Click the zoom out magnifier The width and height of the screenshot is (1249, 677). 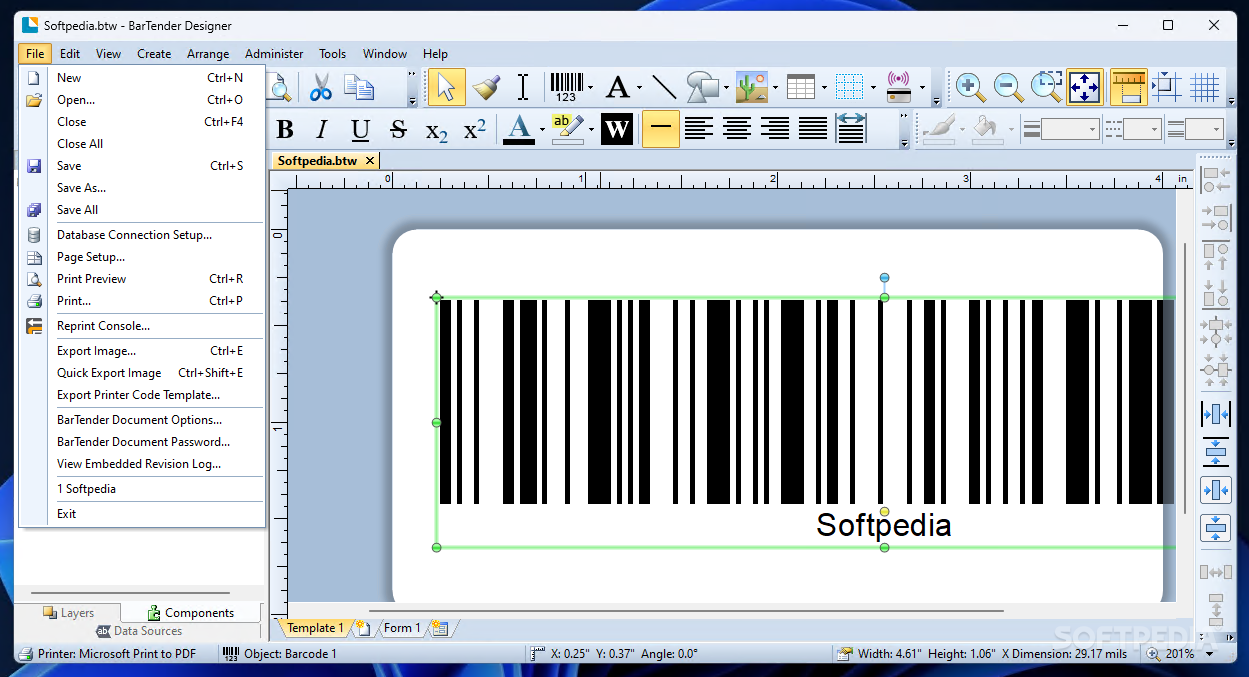pyautogui.click(x=1008, y=87)
